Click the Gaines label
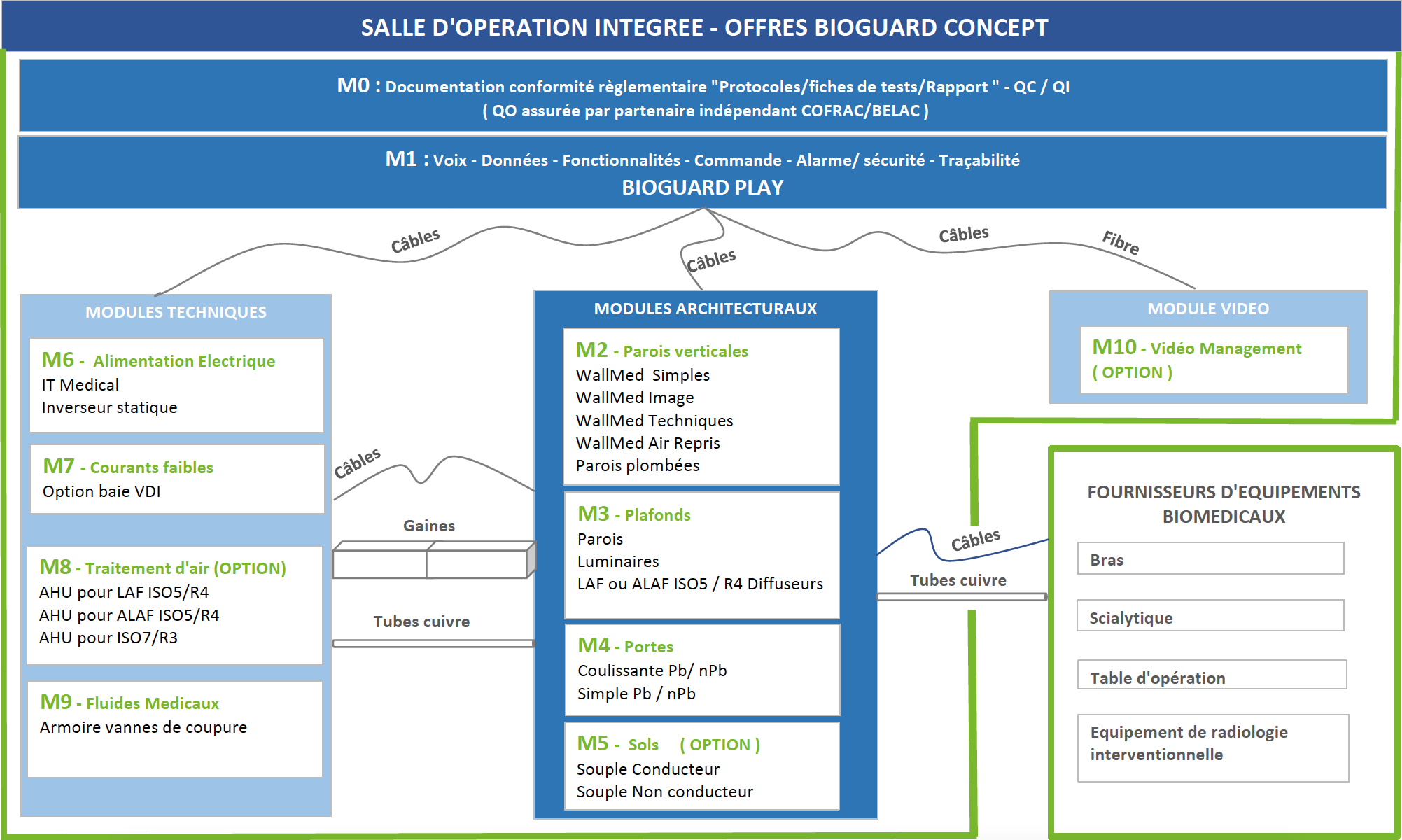The image size is (1402, 840). (429, 526)
